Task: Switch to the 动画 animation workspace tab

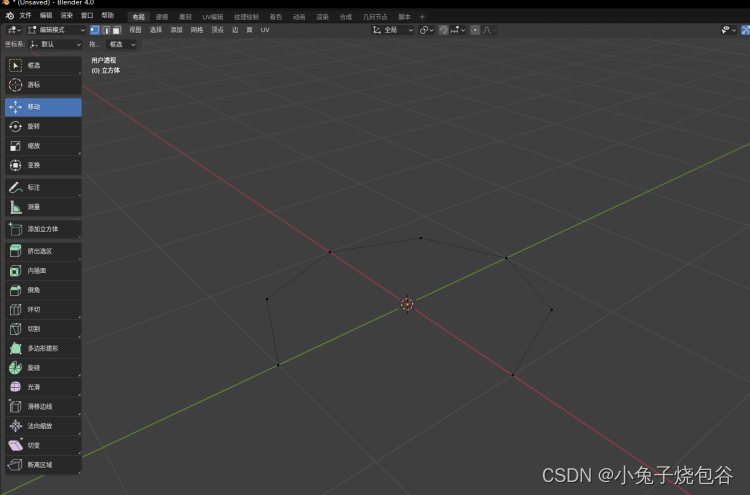Action: click(299, 17)
